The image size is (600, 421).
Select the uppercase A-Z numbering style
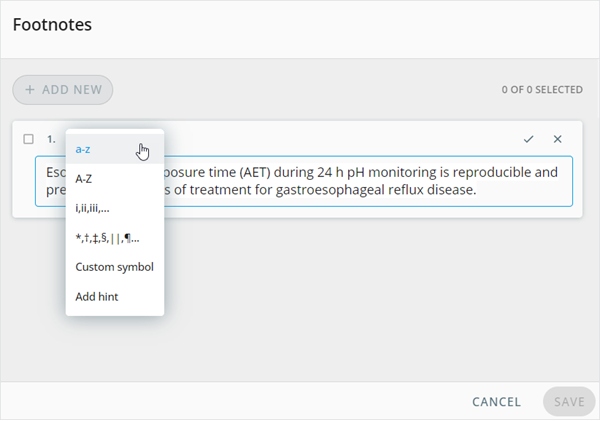coord(85,179)
